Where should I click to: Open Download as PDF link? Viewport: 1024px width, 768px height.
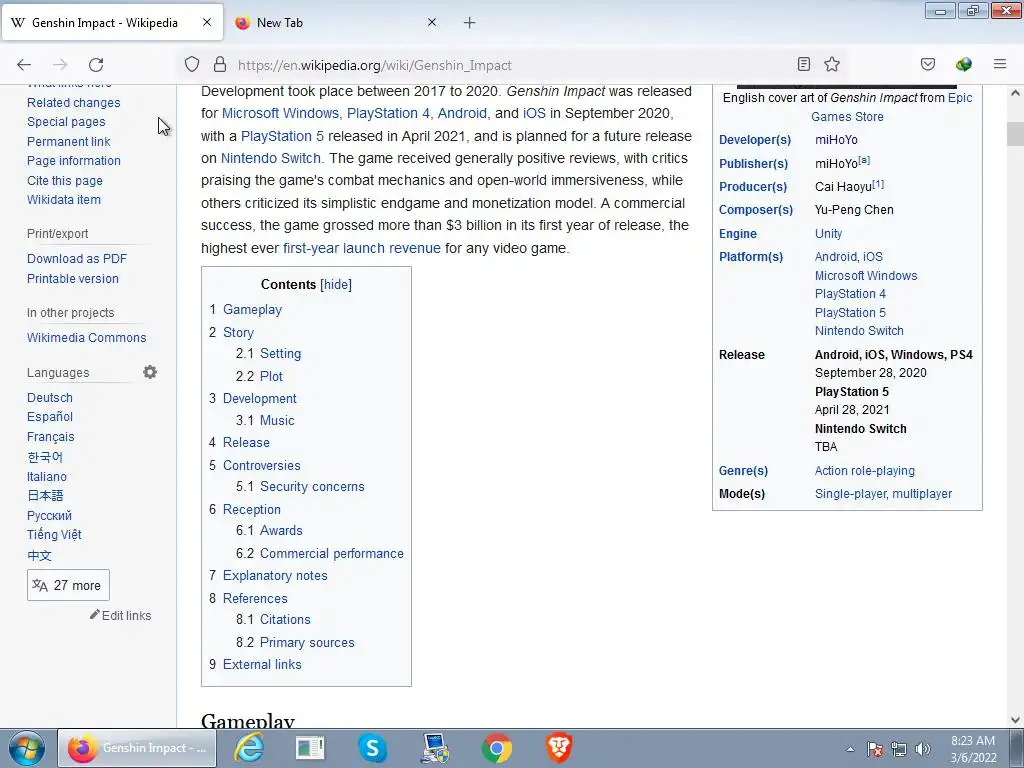coord(77,259)
